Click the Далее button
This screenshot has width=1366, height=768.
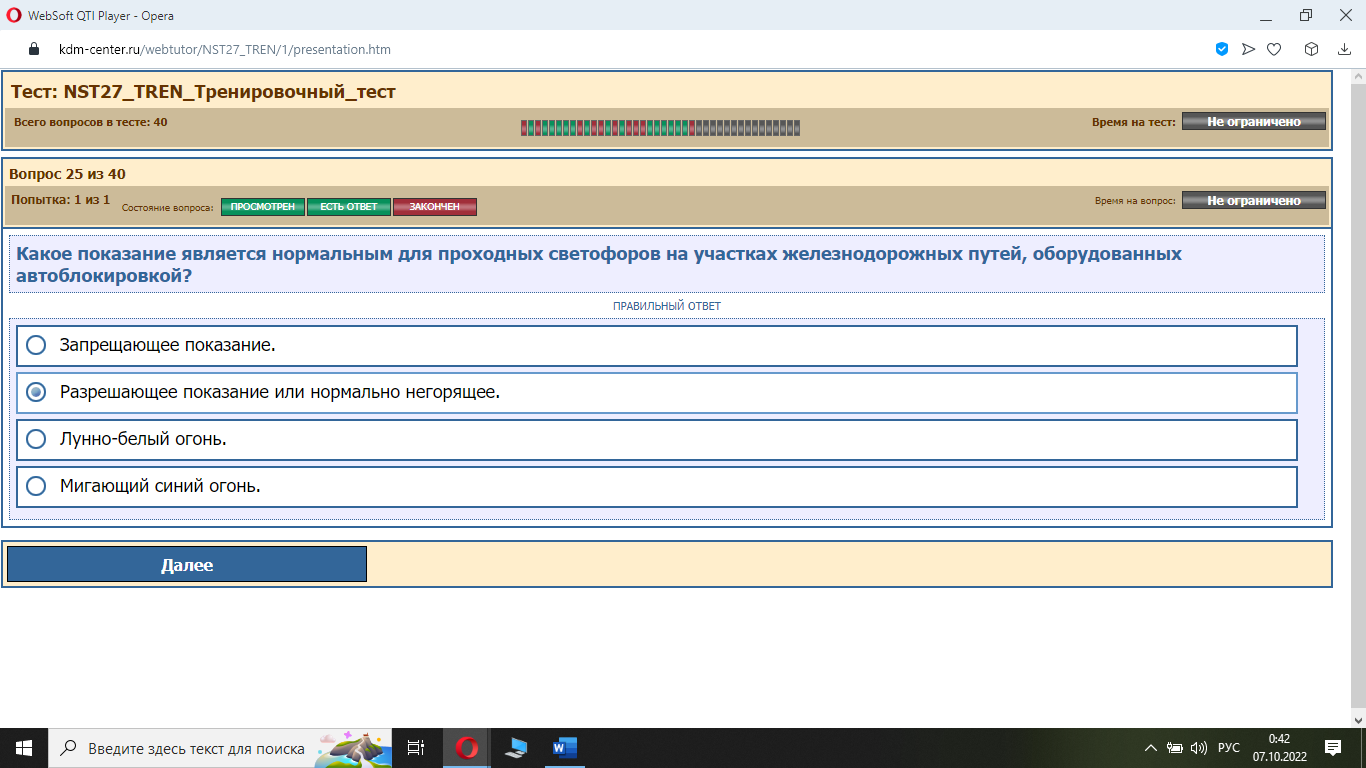[187, 564]
